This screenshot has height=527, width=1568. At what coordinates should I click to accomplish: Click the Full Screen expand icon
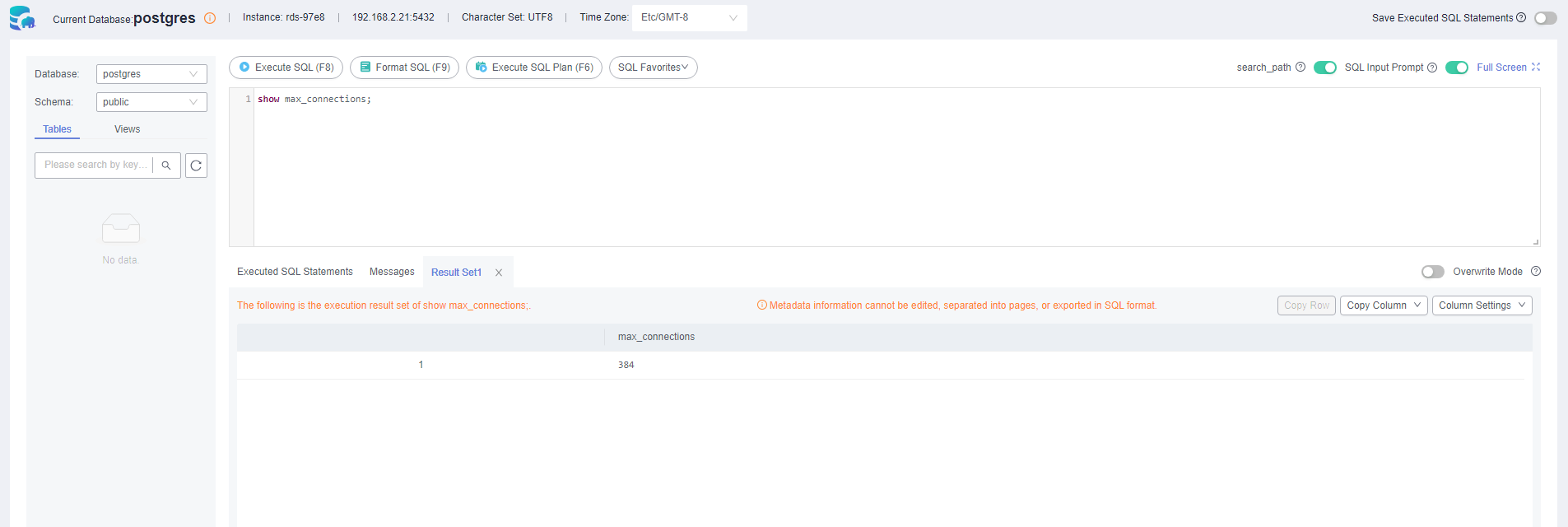pos(1536,68)
